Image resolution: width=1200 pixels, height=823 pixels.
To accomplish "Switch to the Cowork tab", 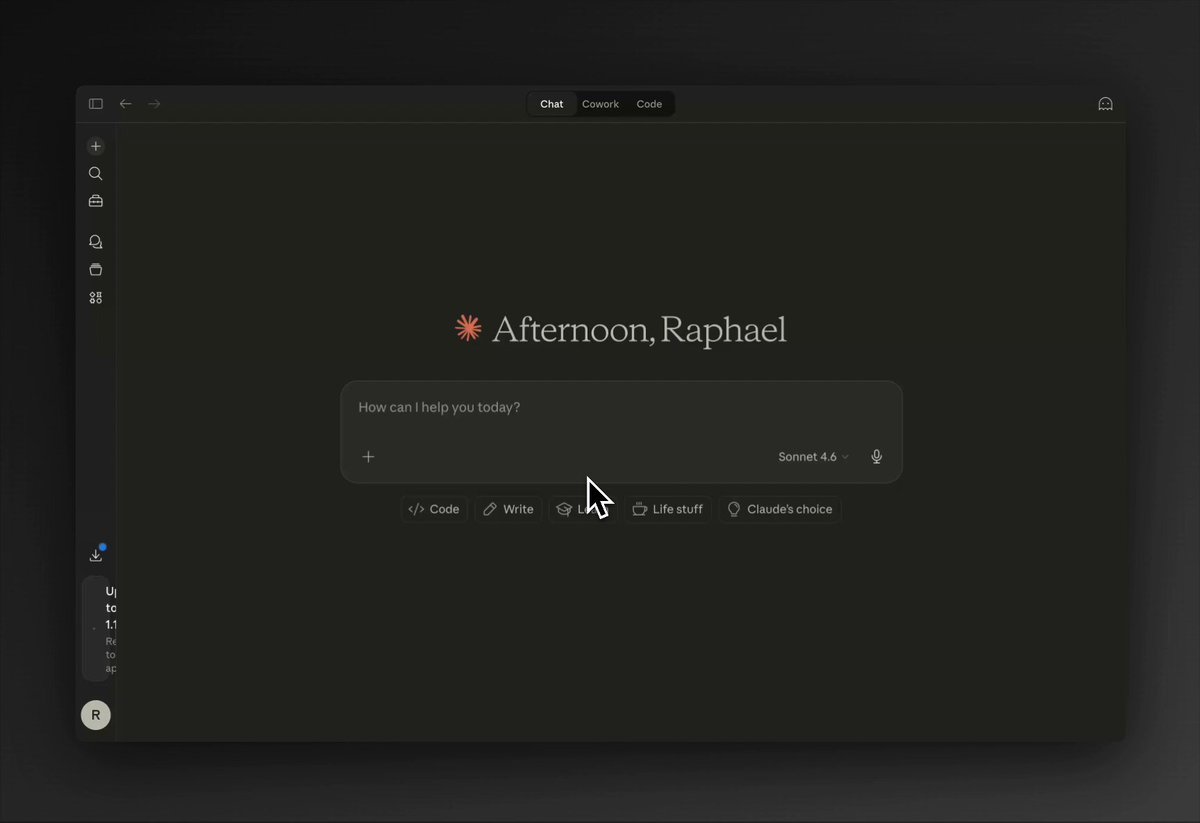I will 600,103.
